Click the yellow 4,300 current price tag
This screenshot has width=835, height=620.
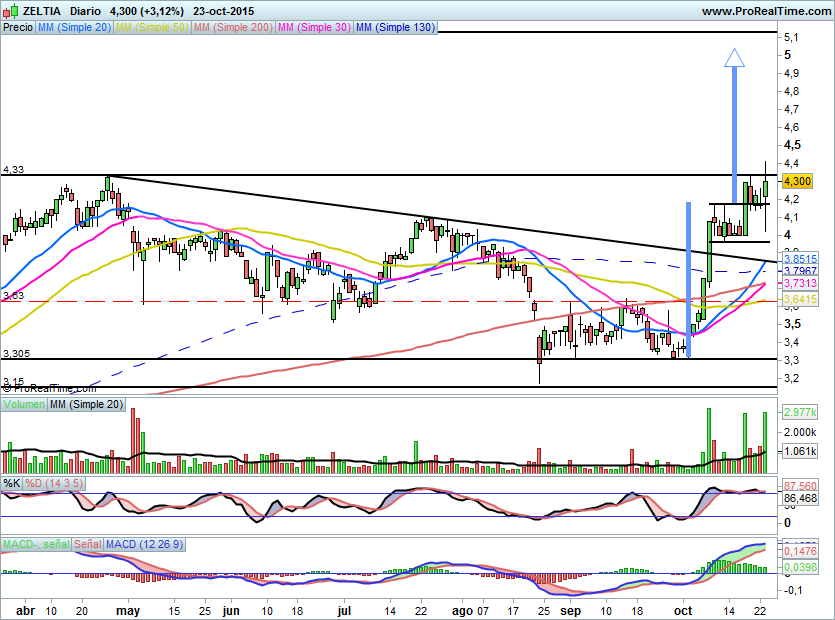tap(797, 181)
